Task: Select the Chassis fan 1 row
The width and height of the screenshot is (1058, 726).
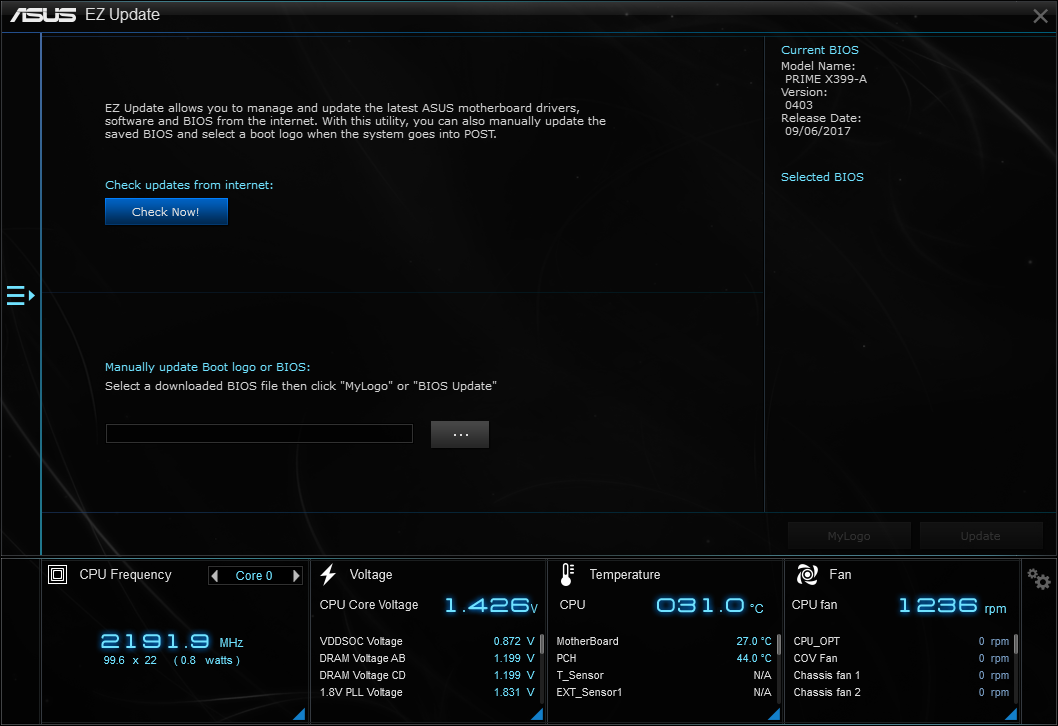Action: coord(901,675)
